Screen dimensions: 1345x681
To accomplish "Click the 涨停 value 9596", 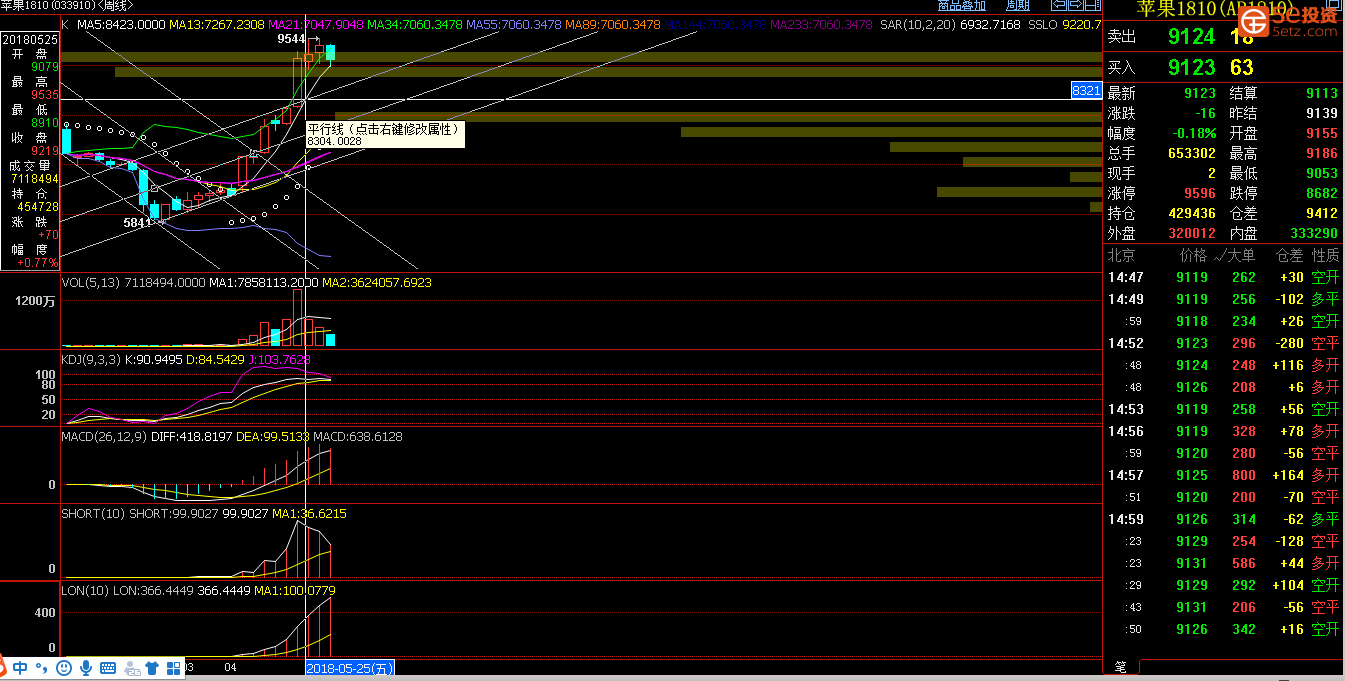I will [x=1200, y=193].
